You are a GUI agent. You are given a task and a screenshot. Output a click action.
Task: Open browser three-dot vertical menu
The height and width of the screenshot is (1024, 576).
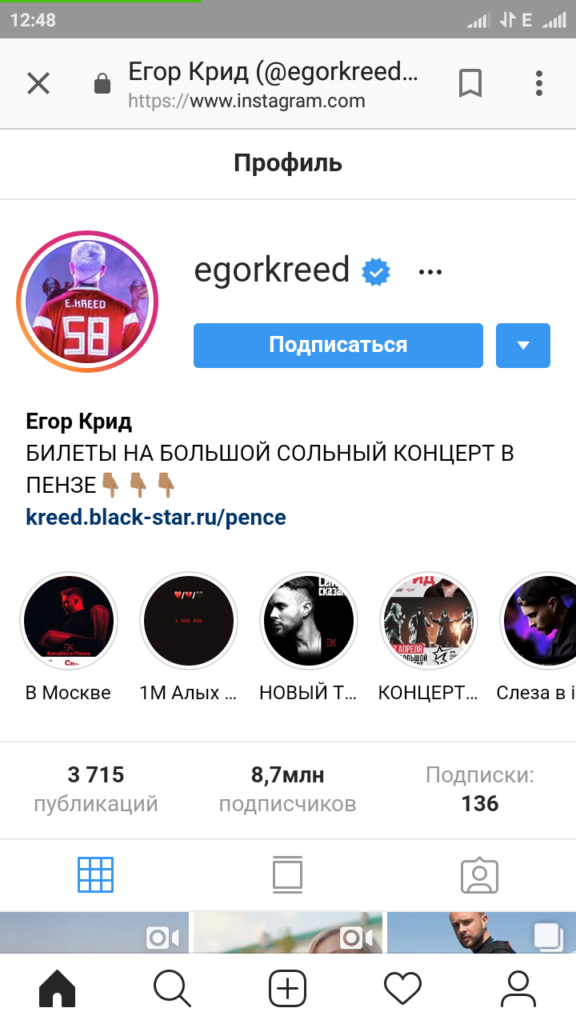pyautogui.click(x=539, y=84)
